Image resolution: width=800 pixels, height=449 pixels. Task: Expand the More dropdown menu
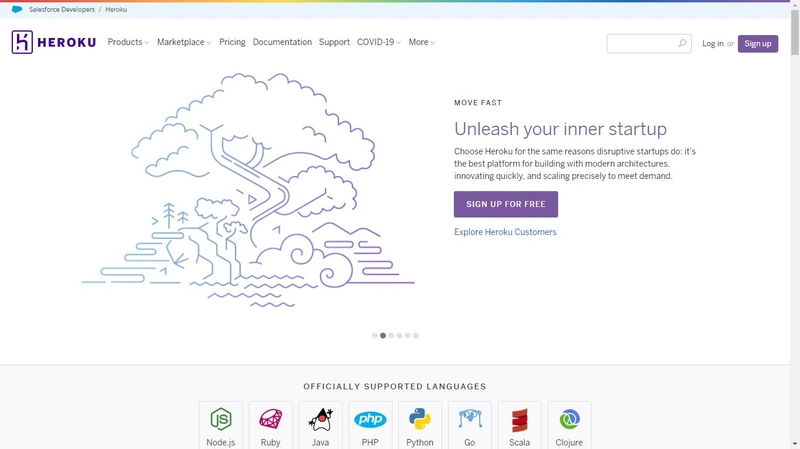pyautogui.click(x=421, y=42)
